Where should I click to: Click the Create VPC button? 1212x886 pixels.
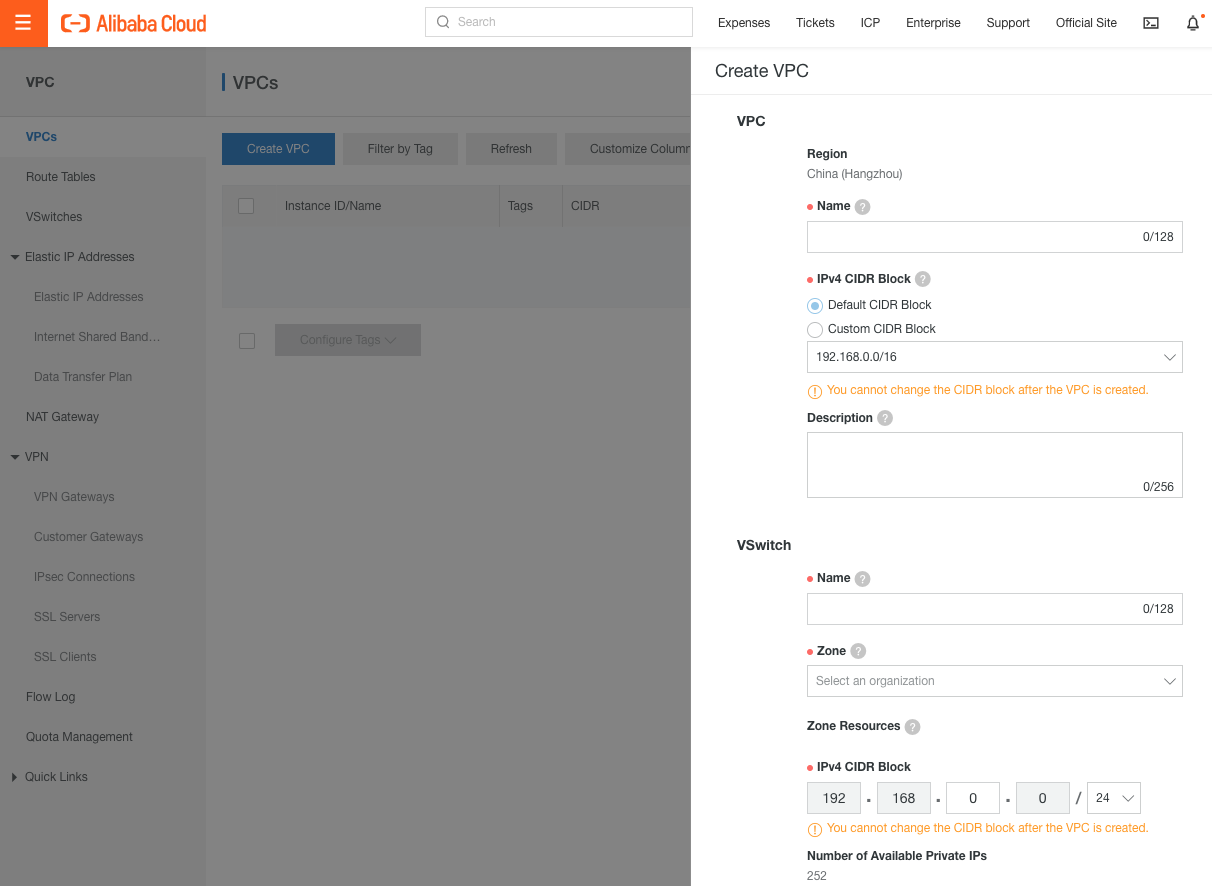click(x=278, y=149)
